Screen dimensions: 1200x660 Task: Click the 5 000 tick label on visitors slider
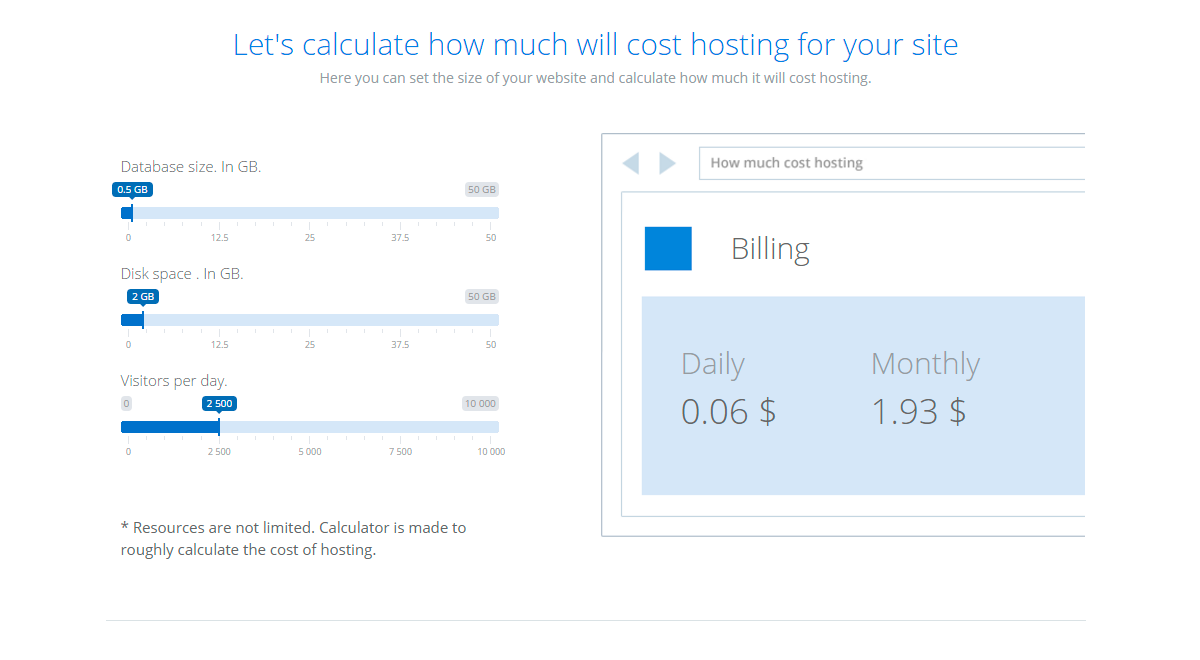click(309, 451)
